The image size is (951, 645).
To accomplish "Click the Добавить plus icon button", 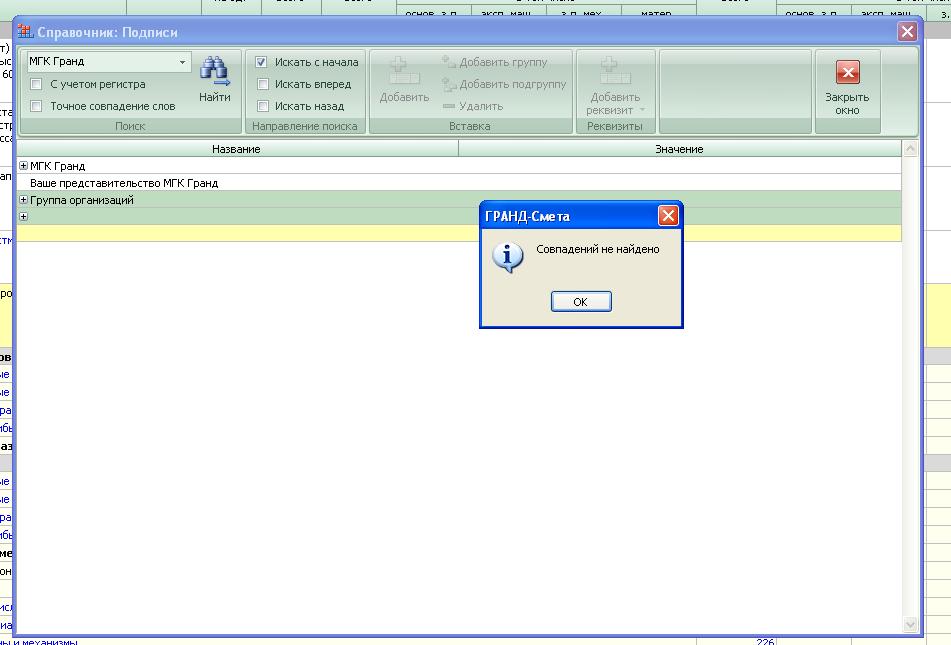I will 404,71.
